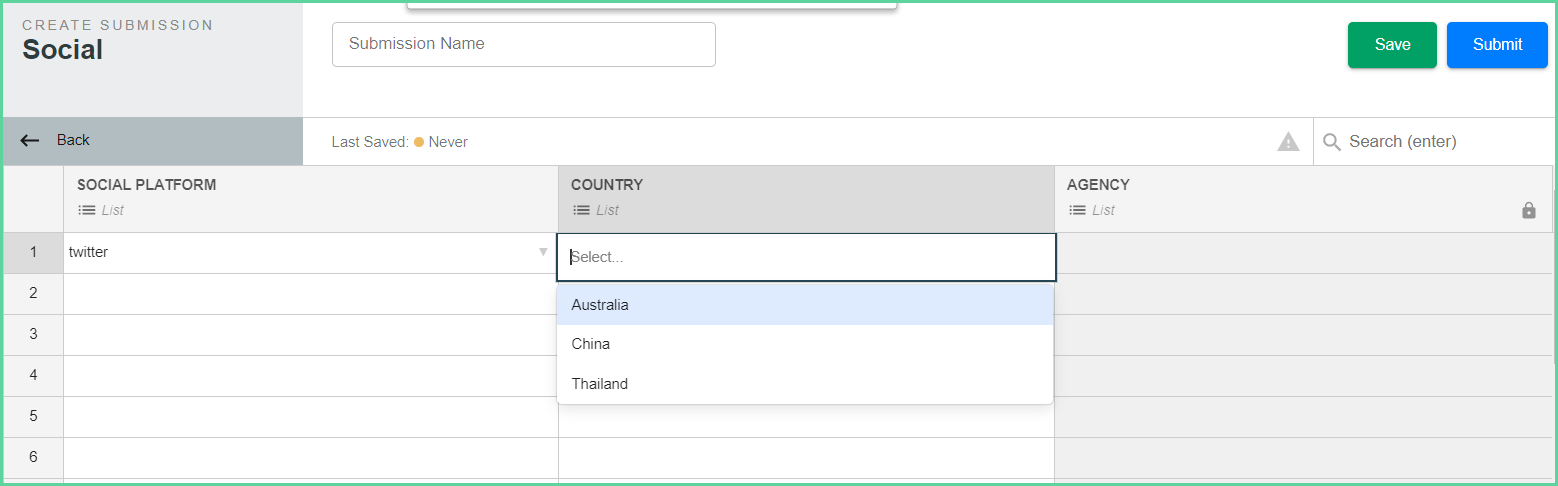Image resolution: width=1558 pixels, height=486 pixels.
Task: Click the Submission Name input field
Action: (x=524, y=44)
